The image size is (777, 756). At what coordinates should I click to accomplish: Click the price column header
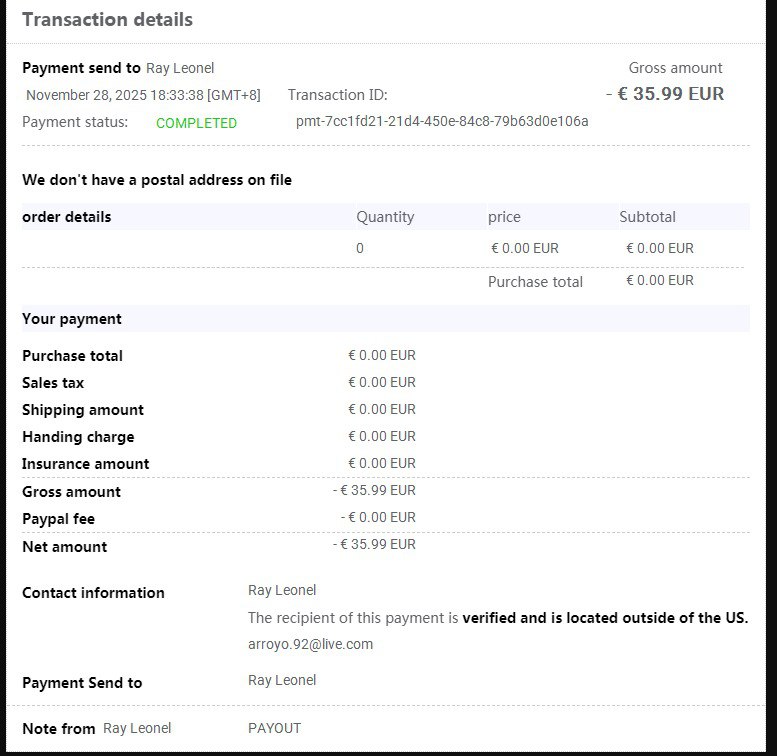pos(504,217)
